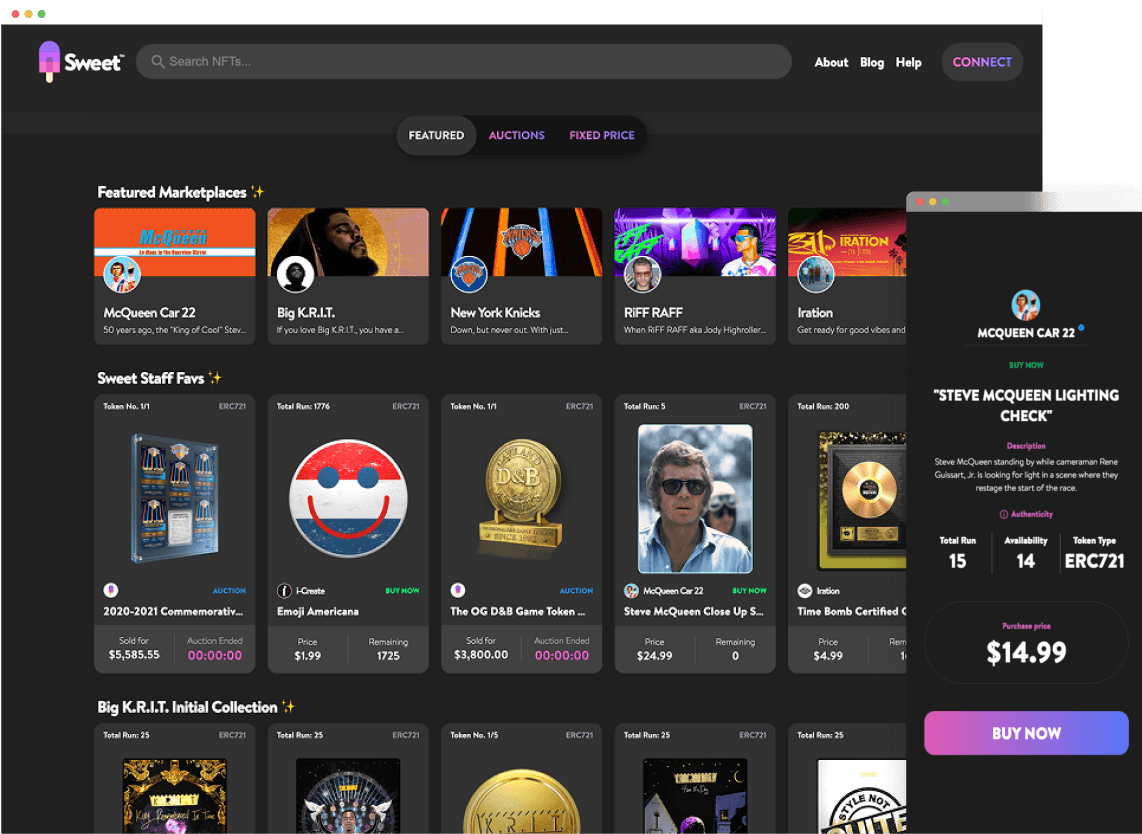Click the "Time Bomb Certified" title
The width and height of the screenshot is (1142, 834).
pyautogui.click(x=851, y=611)
